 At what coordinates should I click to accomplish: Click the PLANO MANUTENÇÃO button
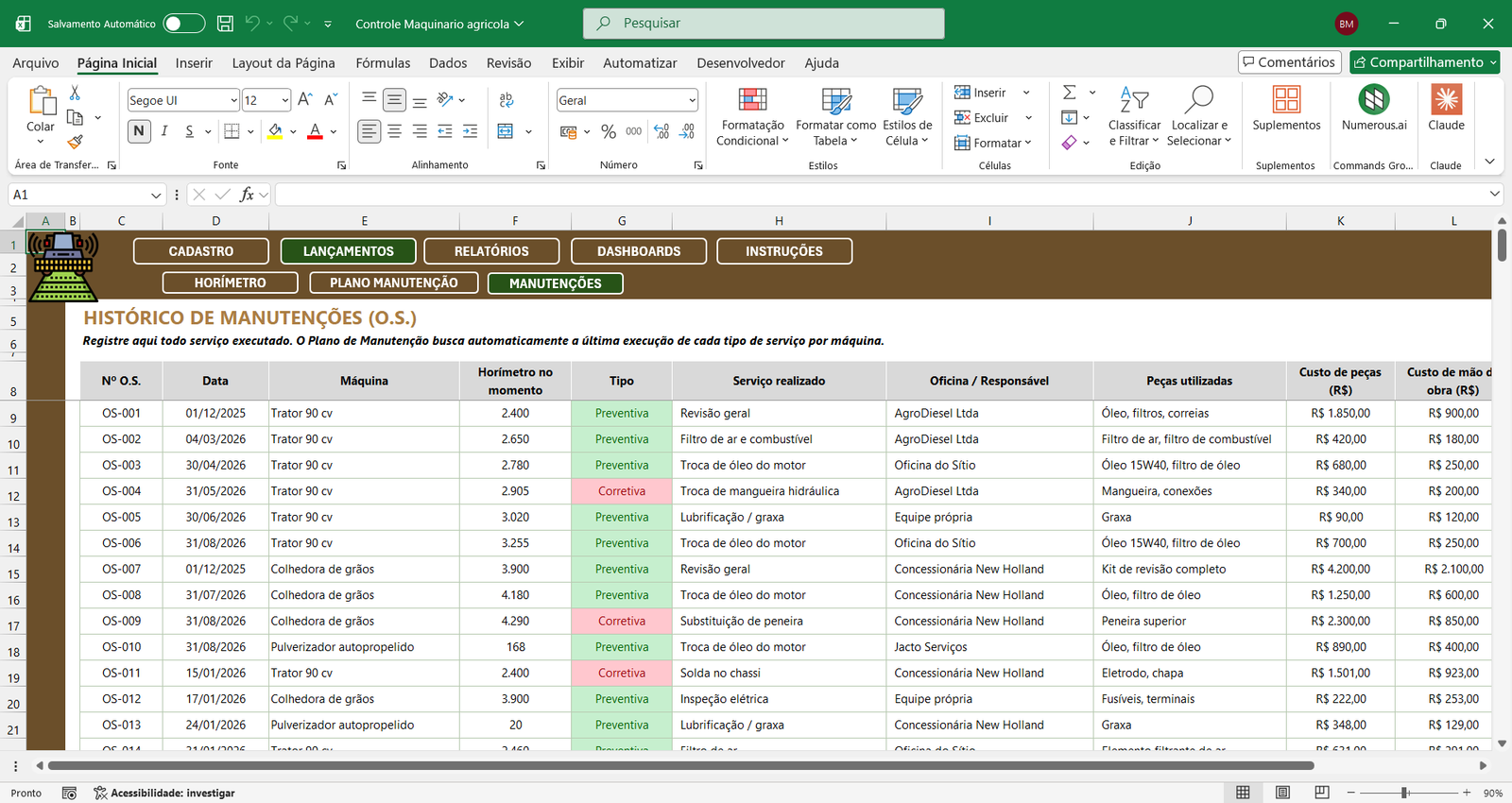pos(394,282)
